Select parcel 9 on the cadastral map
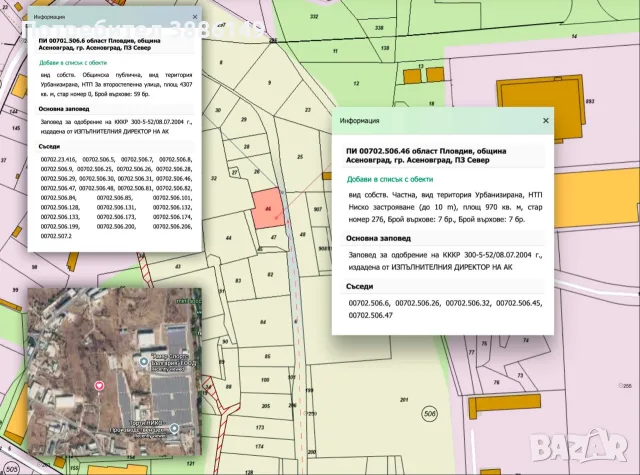The height and width of the screenshot is (475, 640). tap(269, 83)
